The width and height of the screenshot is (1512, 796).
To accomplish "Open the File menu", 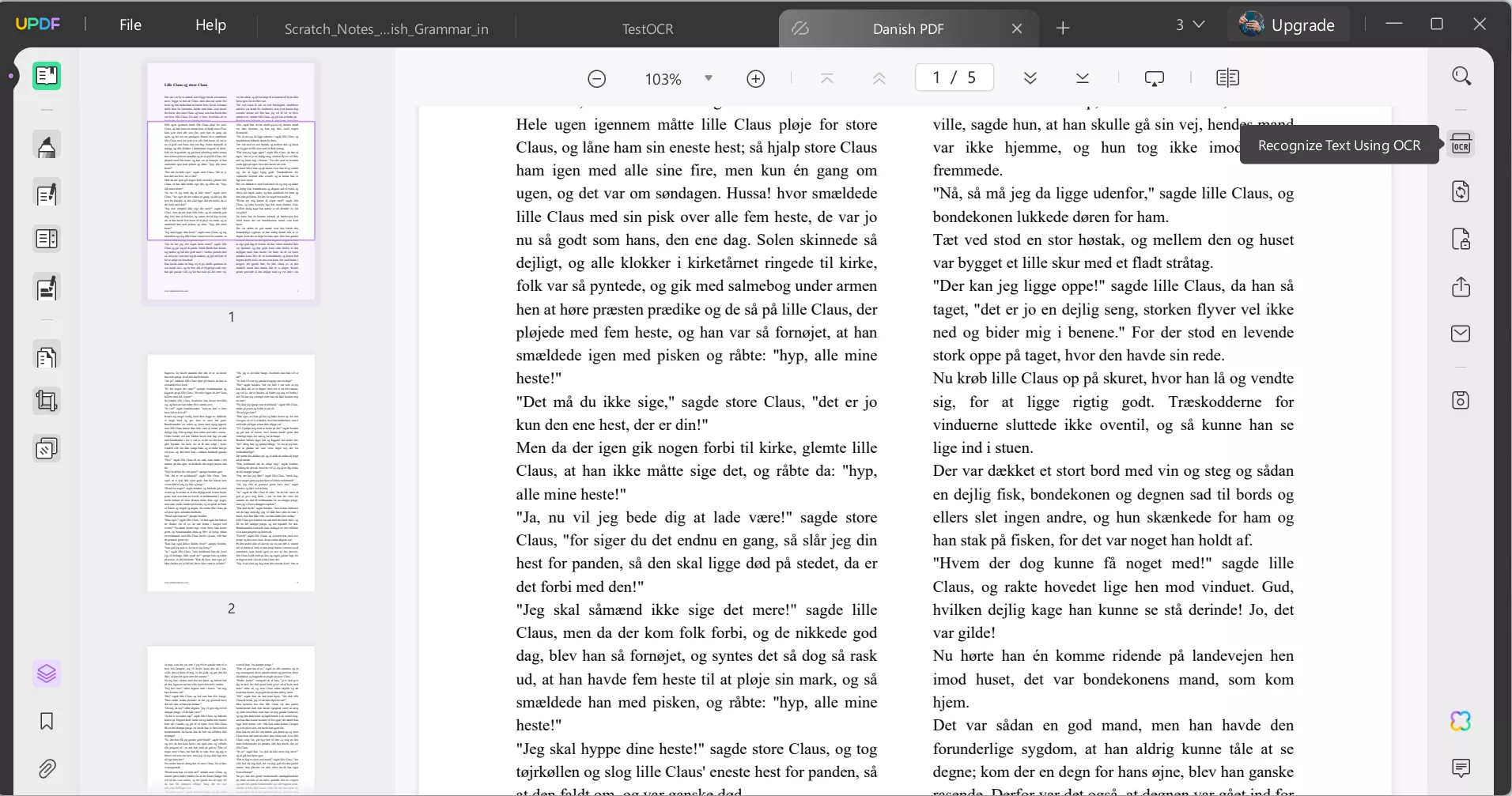I will [x=130, y=25].
